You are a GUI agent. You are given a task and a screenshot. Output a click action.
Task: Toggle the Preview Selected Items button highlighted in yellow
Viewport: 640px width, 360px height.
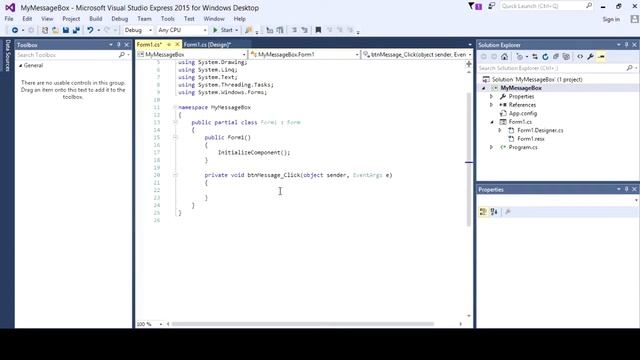pyautogui.click(x=601, y=57)
